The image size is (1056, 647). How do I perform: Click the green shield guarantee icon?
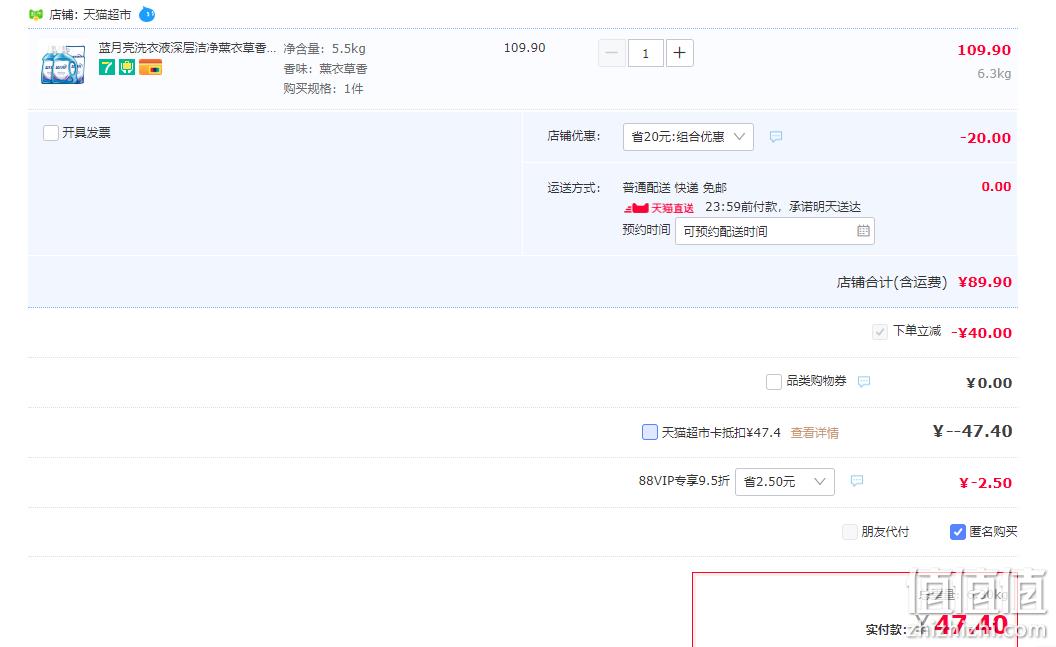[x=127, y=67]
